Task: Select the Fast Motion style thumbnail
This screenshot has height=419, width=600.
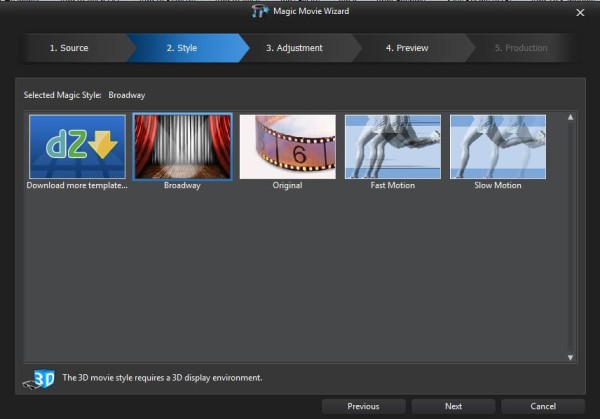Action: tap(393, 147)
